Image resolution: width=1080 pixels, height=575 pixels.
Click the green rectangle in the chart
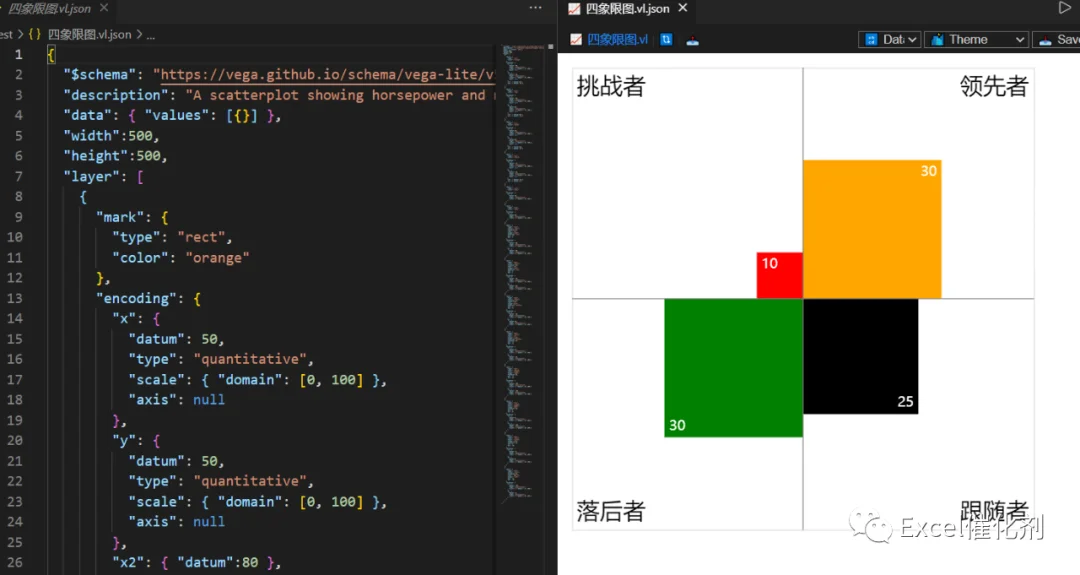[x=734, y=368]
